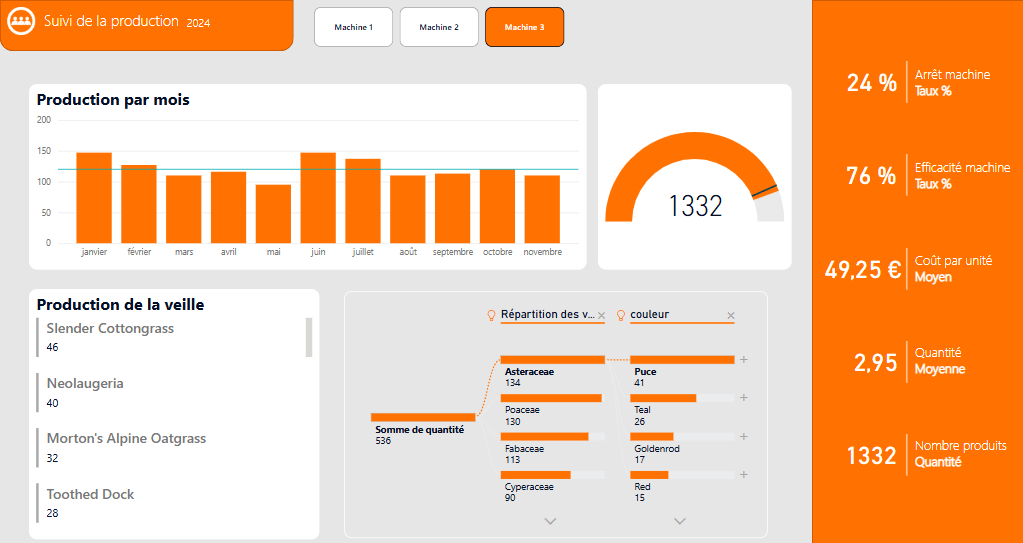Expand Goldenrod node with plus icon
This screenshot has height=543, width=1023.
coord(744,437)
